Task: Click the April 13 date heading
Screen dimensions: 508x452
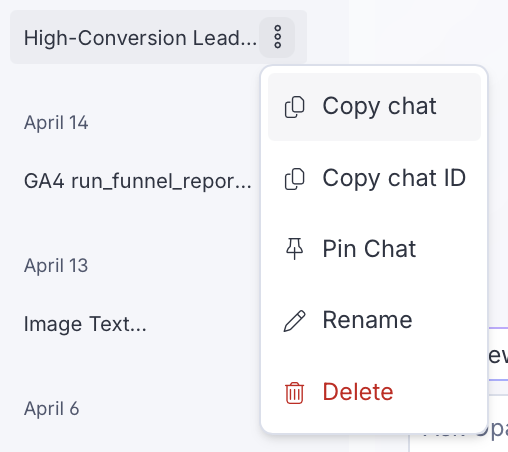Action: click(56, 265)
